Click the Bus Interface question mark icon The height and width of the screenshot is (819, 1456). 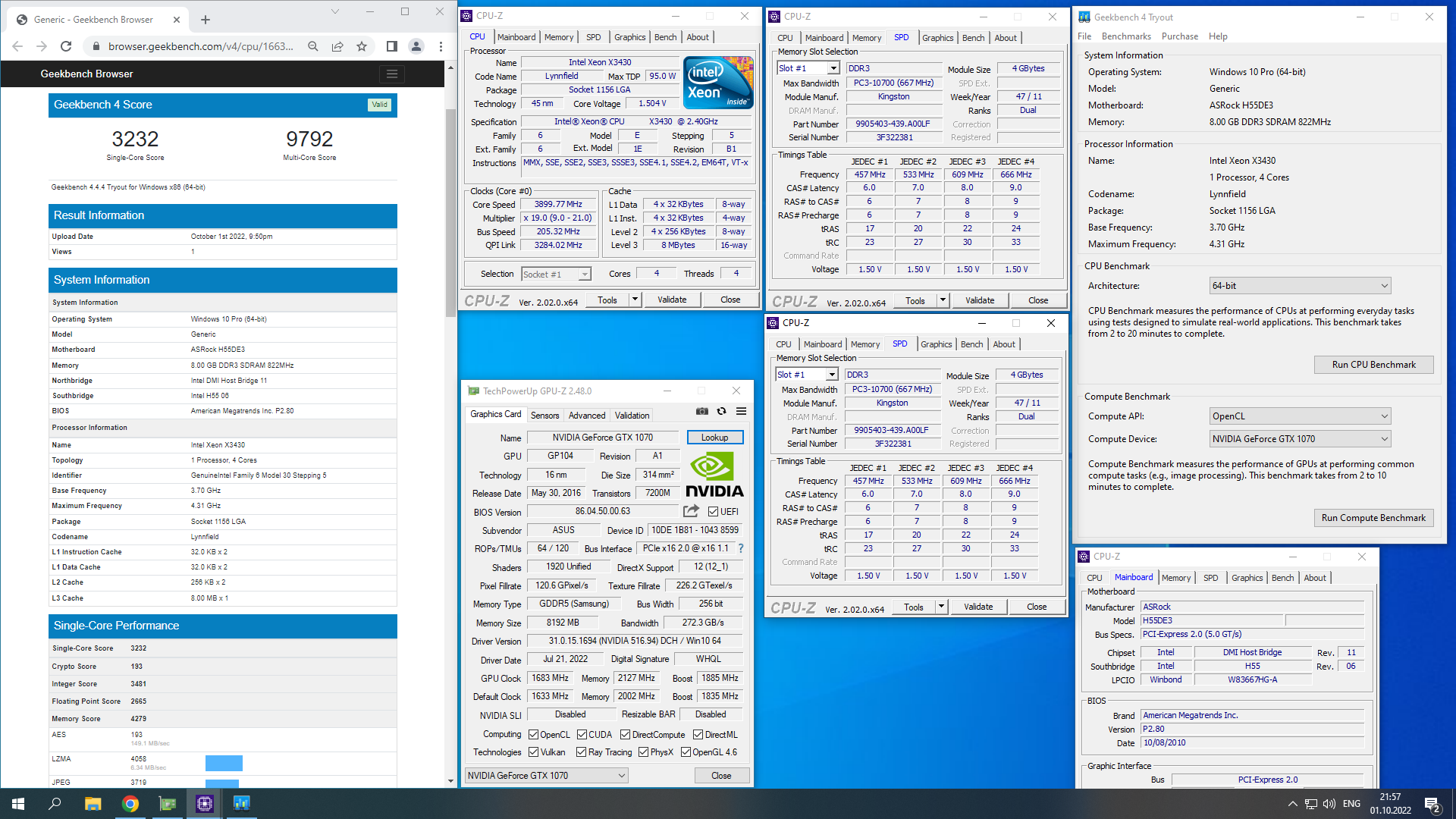pos(741,548)
